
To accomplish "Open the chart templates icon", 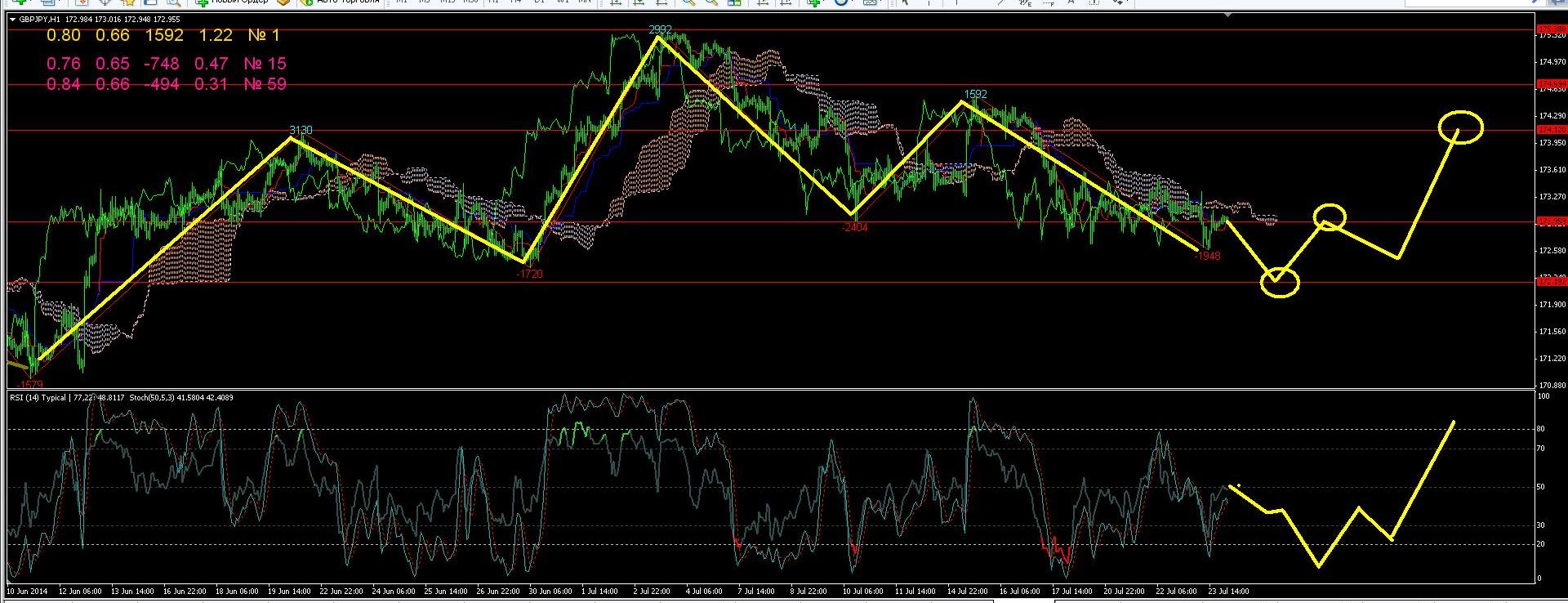I will (x=870, y=2).
